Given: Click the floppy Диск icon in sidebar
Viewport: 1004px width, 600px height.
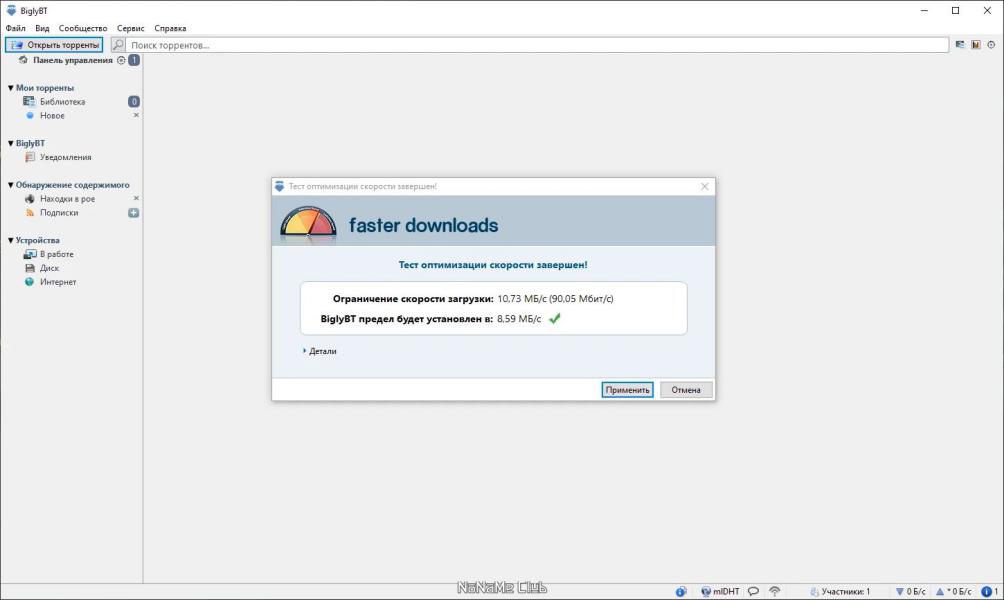Looking at the screenshot, I should [x=29, y=268].
